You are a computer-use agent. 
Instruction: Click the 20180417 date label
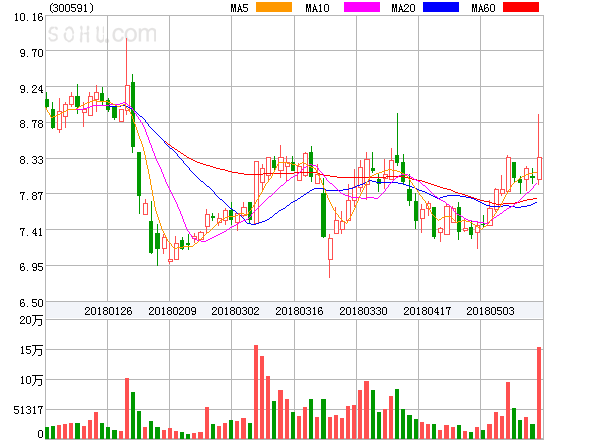pos(427,311)
